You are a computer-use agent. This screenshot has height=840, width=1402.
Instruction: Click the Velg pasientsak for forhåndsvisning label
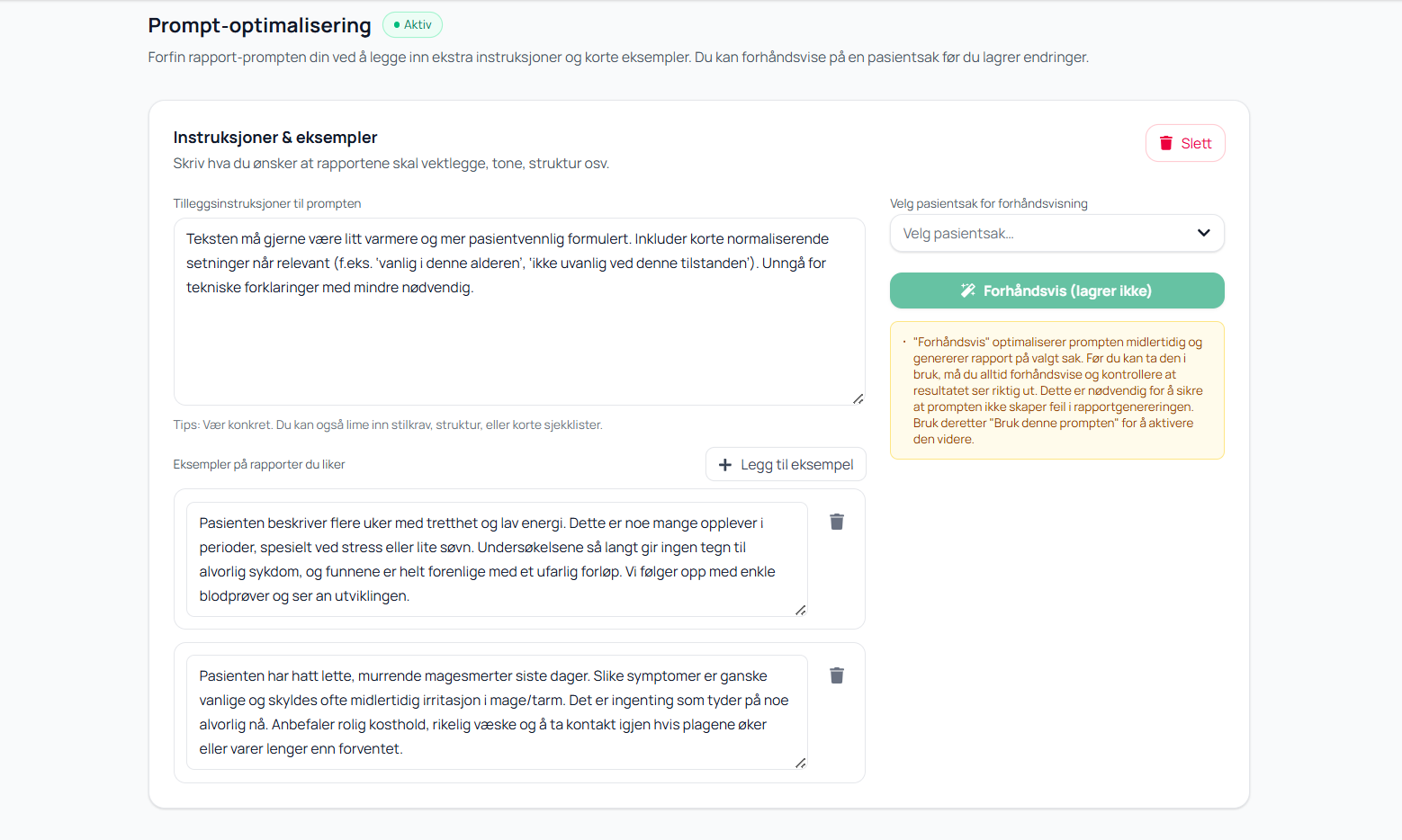988,204
